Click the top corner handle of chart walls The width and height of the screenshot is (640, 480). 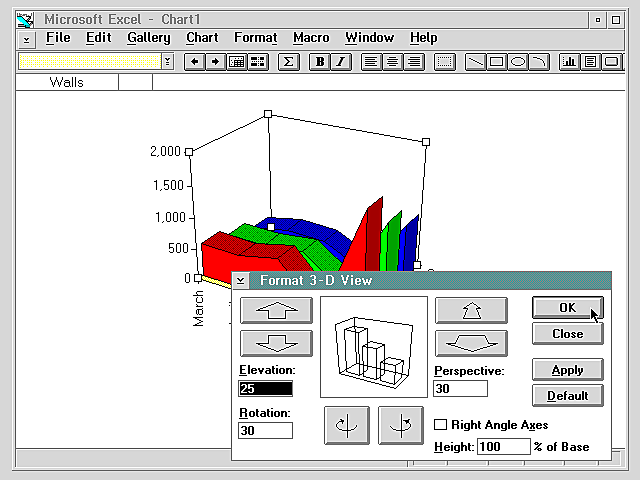(x=268, y=114)
